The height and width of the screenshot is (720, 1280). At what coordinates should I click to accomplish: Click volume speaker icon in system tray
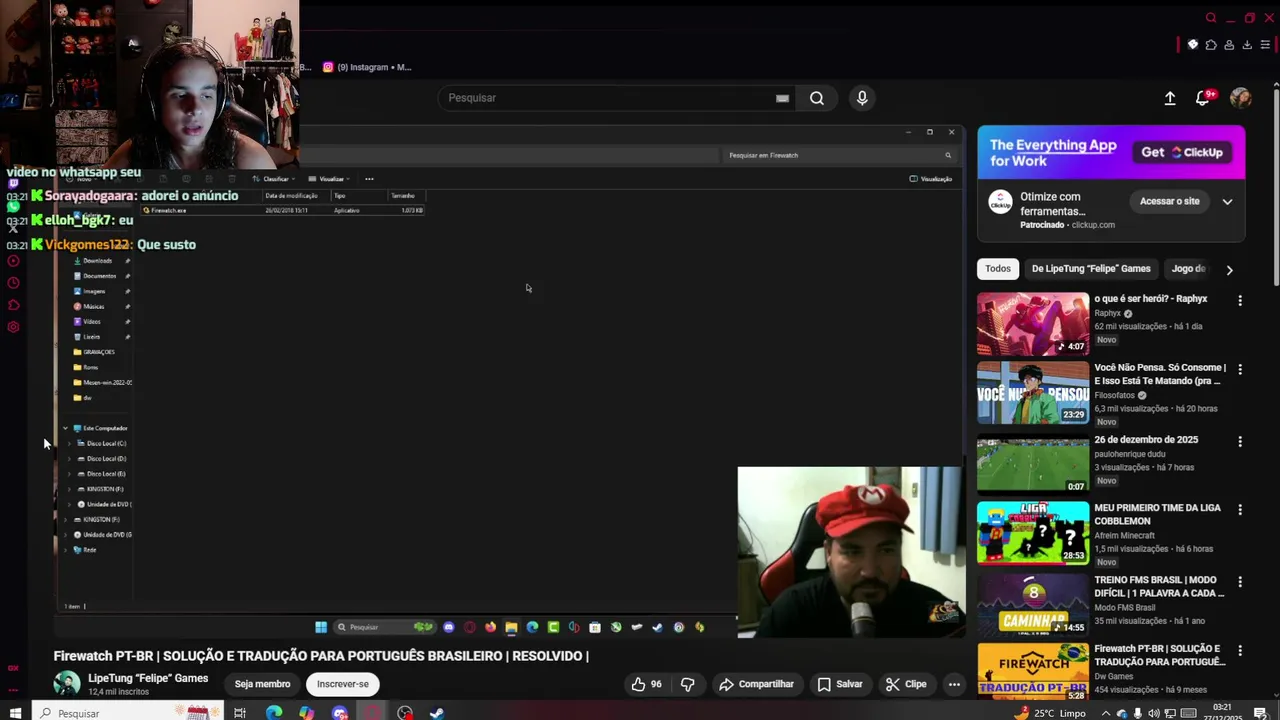click(x=1154, y=714)
